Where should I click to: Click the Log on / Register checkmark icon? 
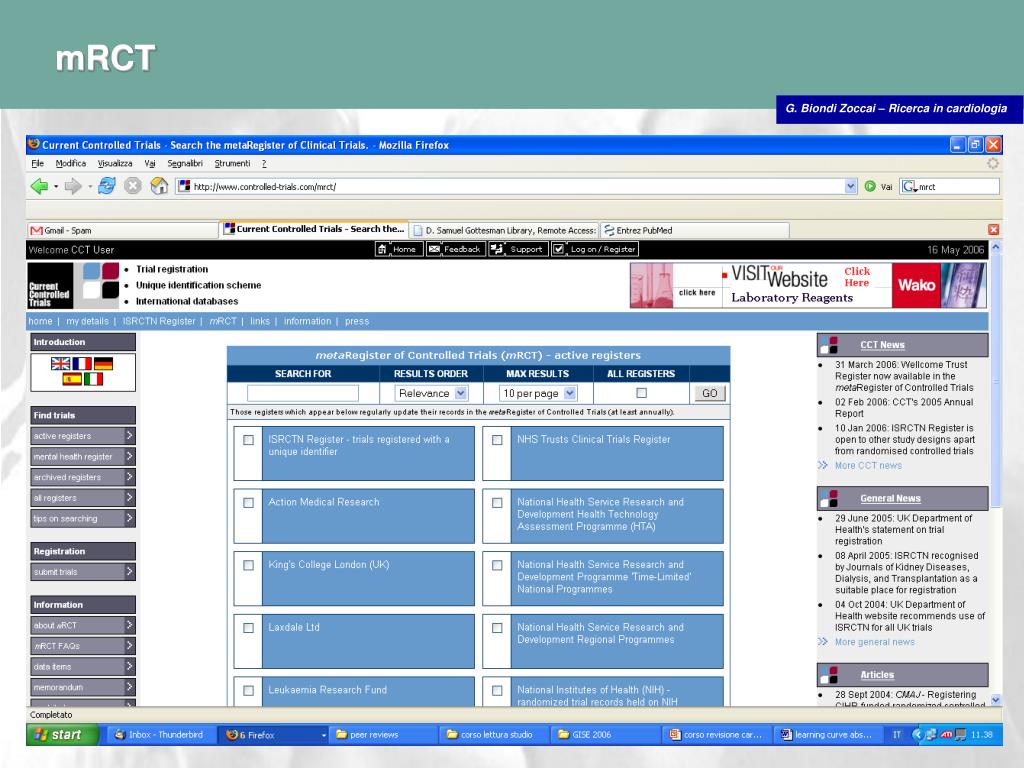point(559,249)
